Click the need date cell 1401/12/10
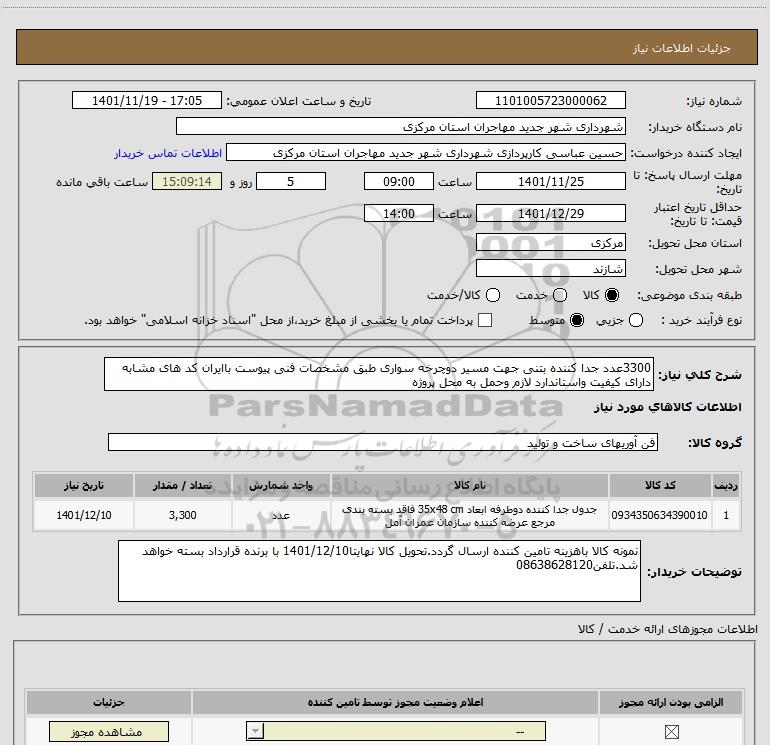Screen dimensions: 770x745 pos(83,515)
